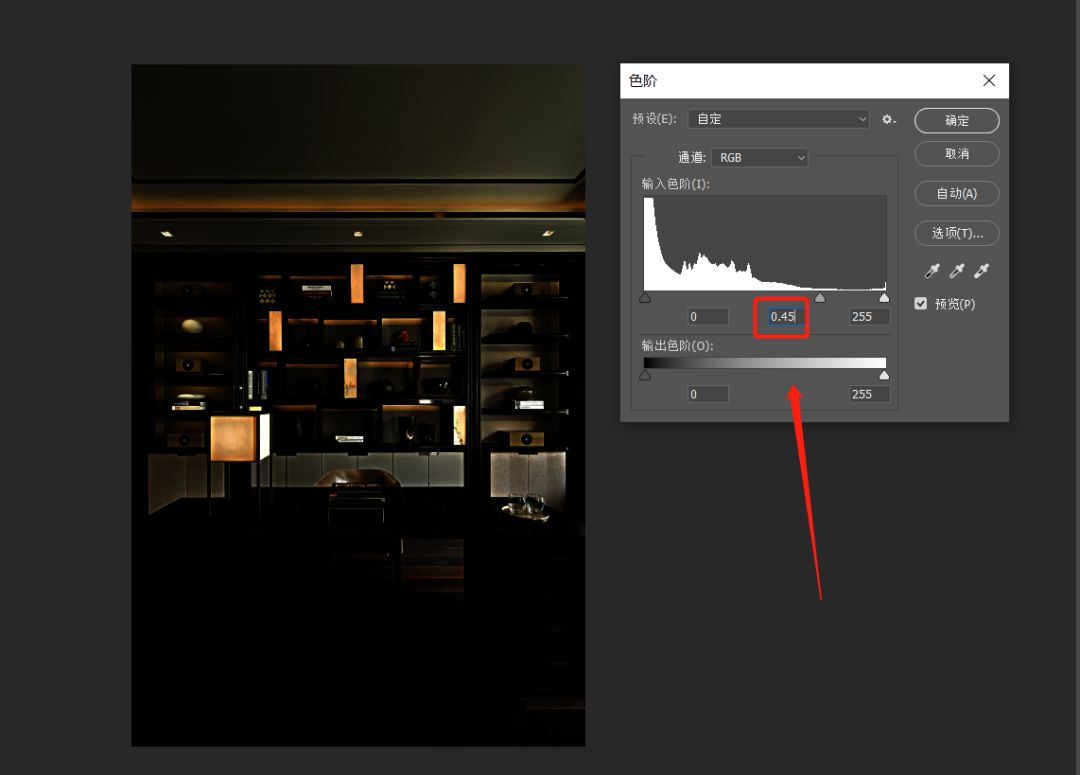Image resolution: width=1080 pixels, height=775 pixels.
Task: Click the output levels shadow slider triangle
Action: [645, 375]
